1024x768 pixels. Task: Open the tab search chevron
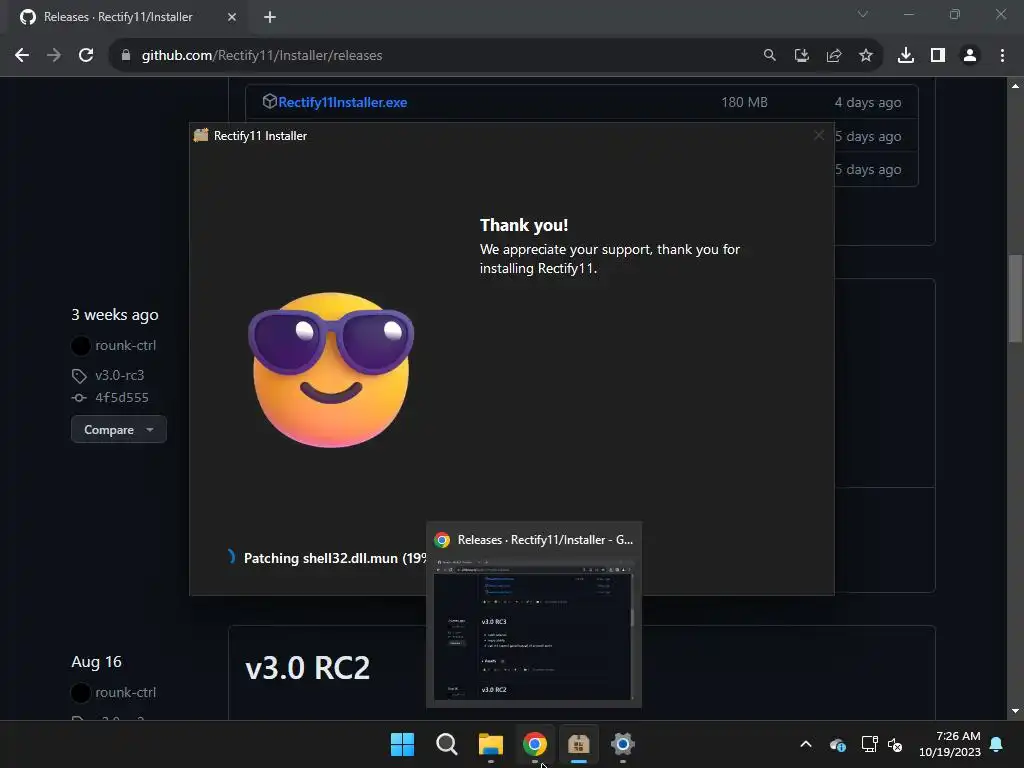click(863, 14)
